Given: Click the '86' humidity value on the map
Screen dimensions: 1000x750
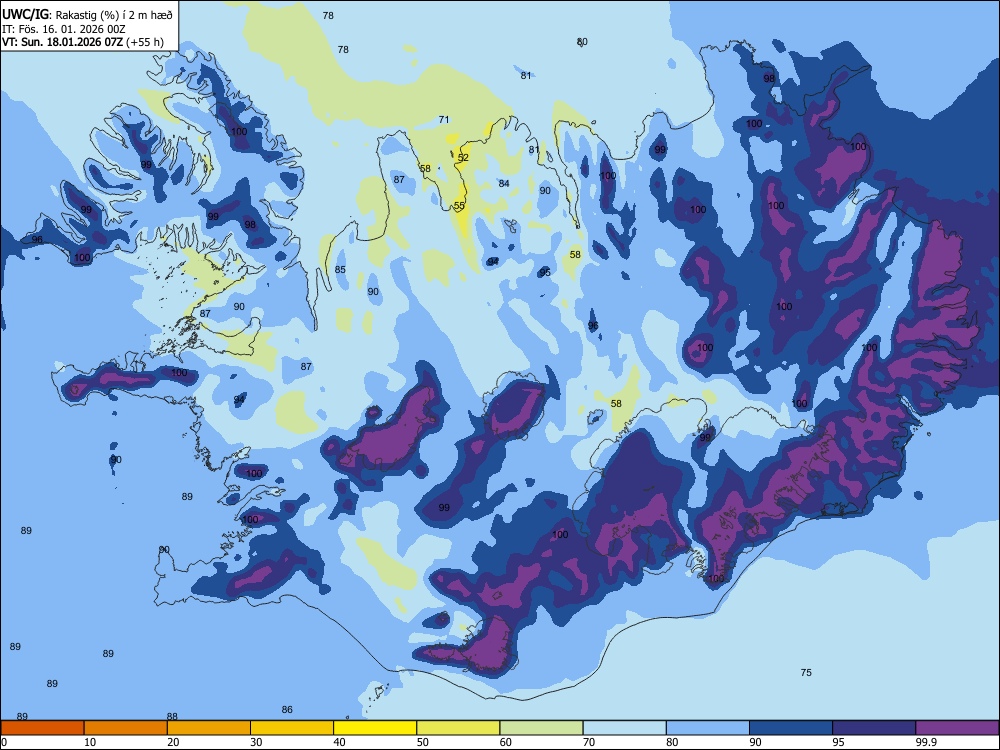Looking at the screenshot, I should 287,709.
